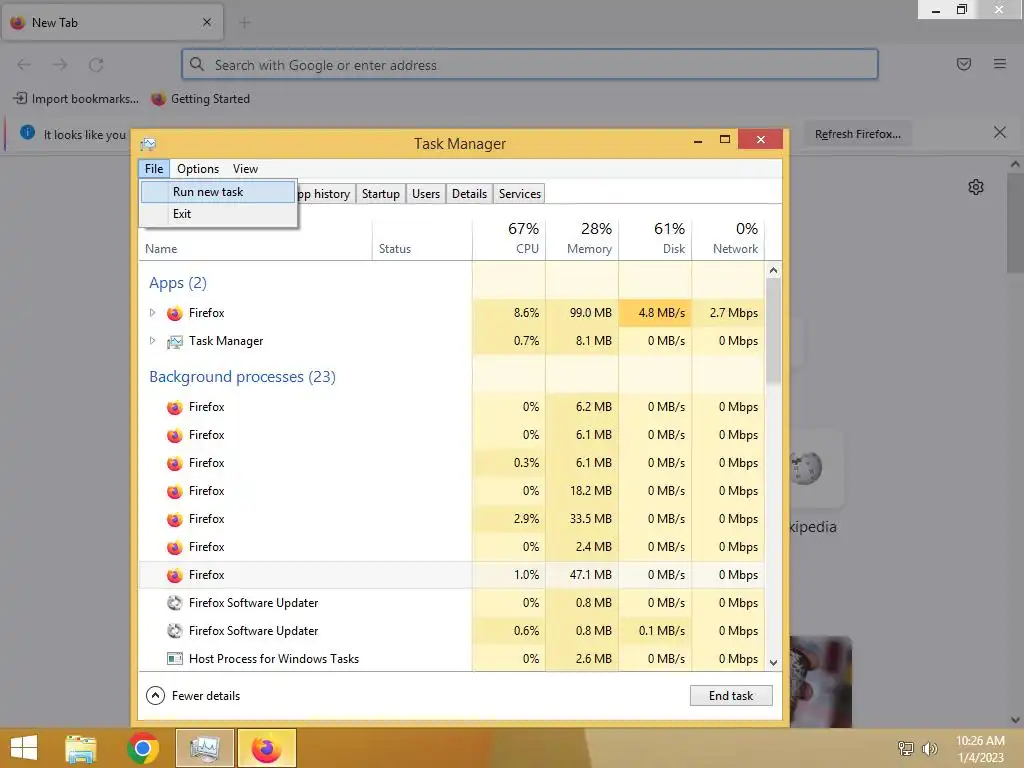Choose Exit from the File menu
Image resolution: width=1024 pixels, height=768 pixels.
point(218,214)
